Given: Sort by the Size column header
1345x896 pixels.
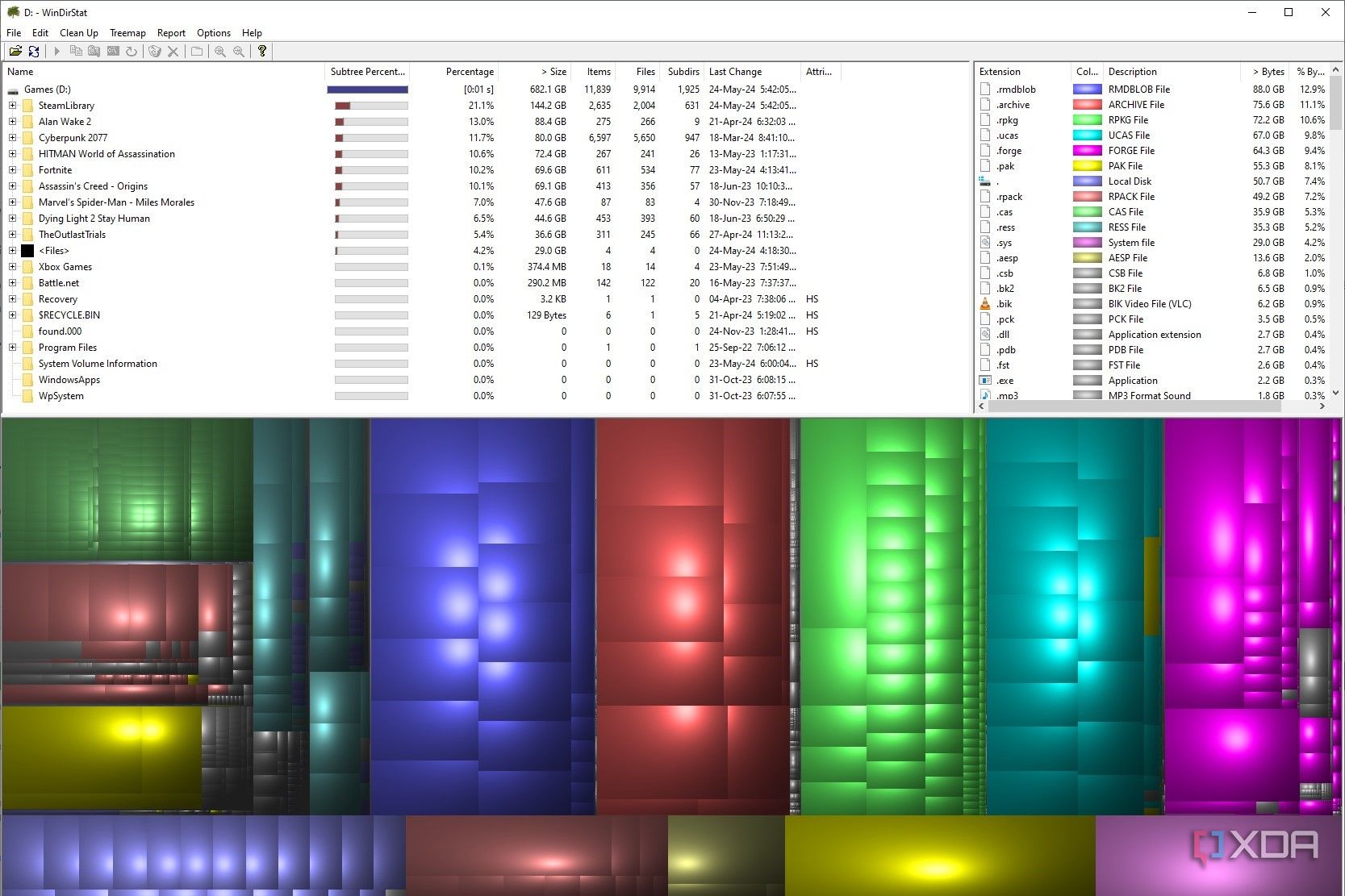Looking at the screenshot, I should [x=535, y=72].
